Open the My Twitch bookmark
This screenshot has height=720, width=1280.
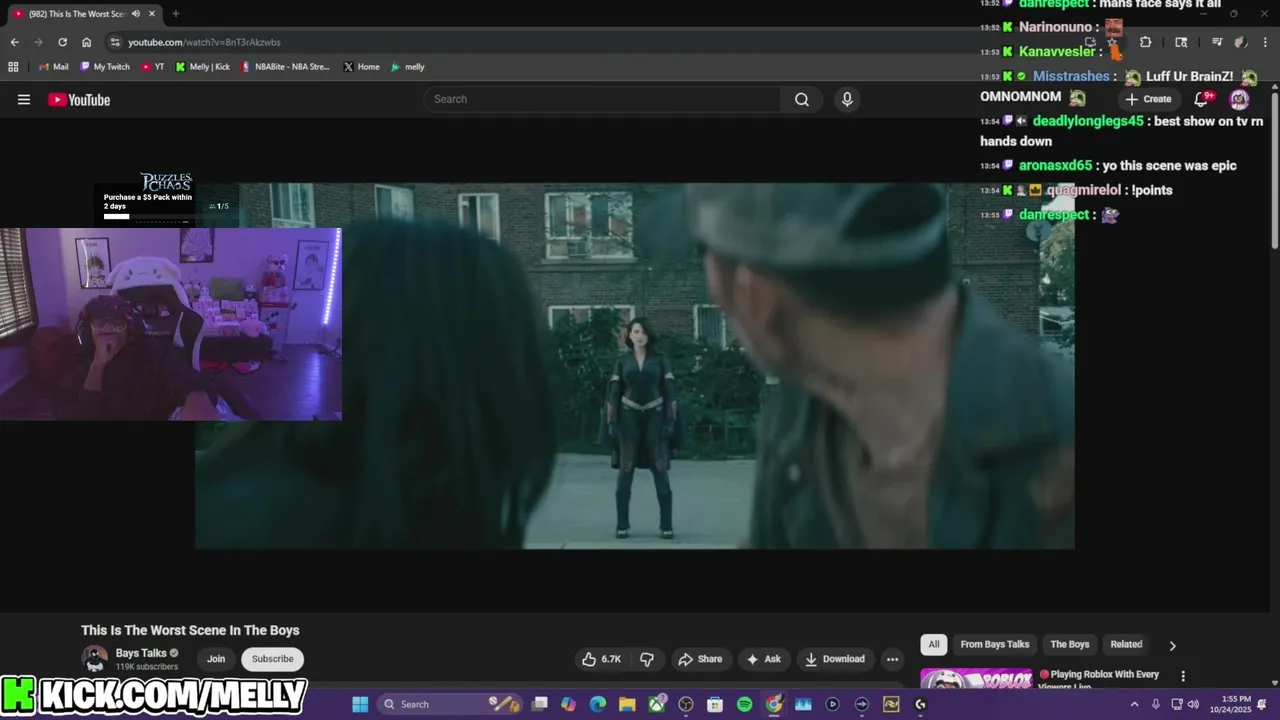pyautogui.click(x=104, y=67)
